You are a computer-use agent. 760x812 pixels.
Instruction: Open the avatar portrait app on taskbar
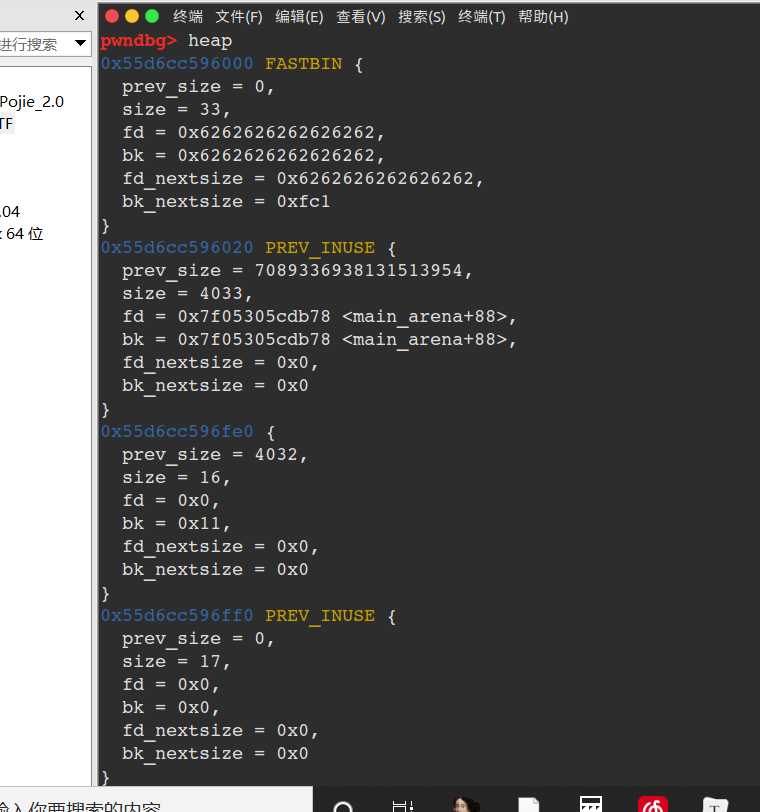[x=465, y=805]
